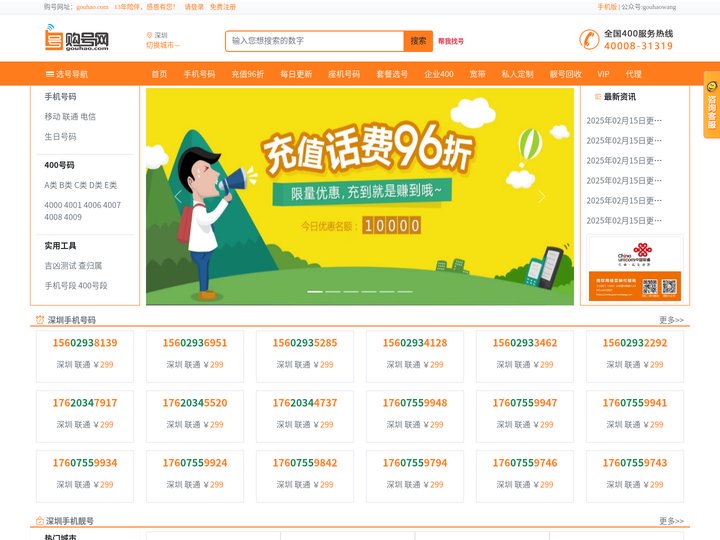Viewport: 720px width, 540px height.
Task: Open the last 2025年02月15日 news item
Action: tap(624, 220)
